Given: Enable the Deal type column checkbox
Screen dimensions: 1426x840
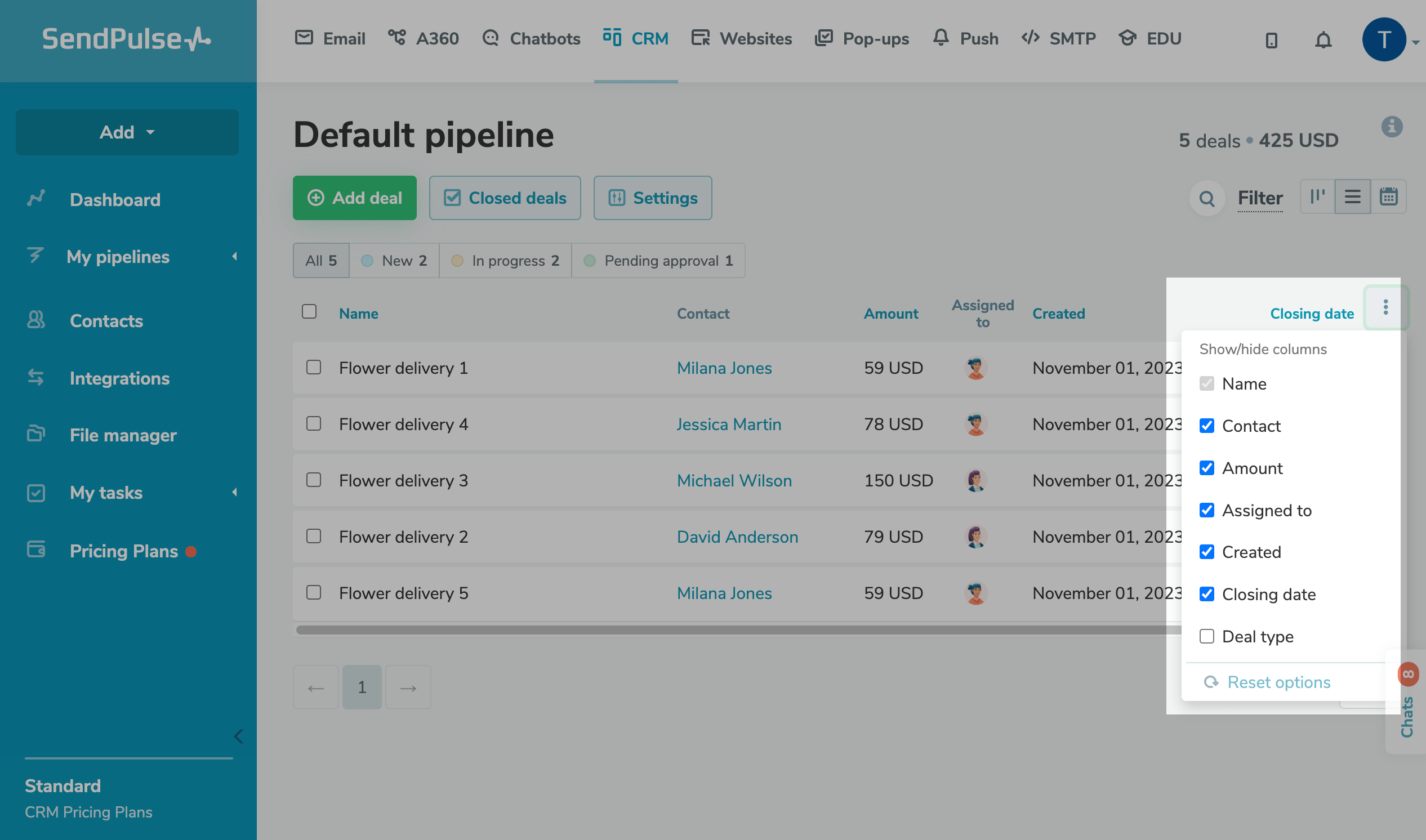Looking at the screenshot, I should (x=1206, y=636).
